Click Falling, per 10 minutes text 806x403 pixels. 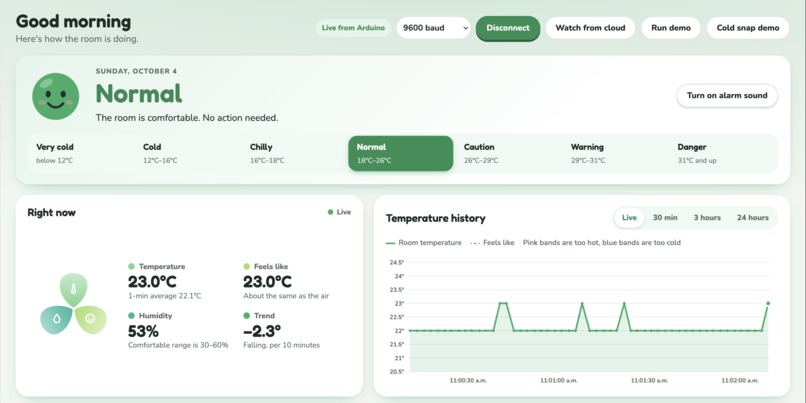pyautogui.click(x=282, y=345)
